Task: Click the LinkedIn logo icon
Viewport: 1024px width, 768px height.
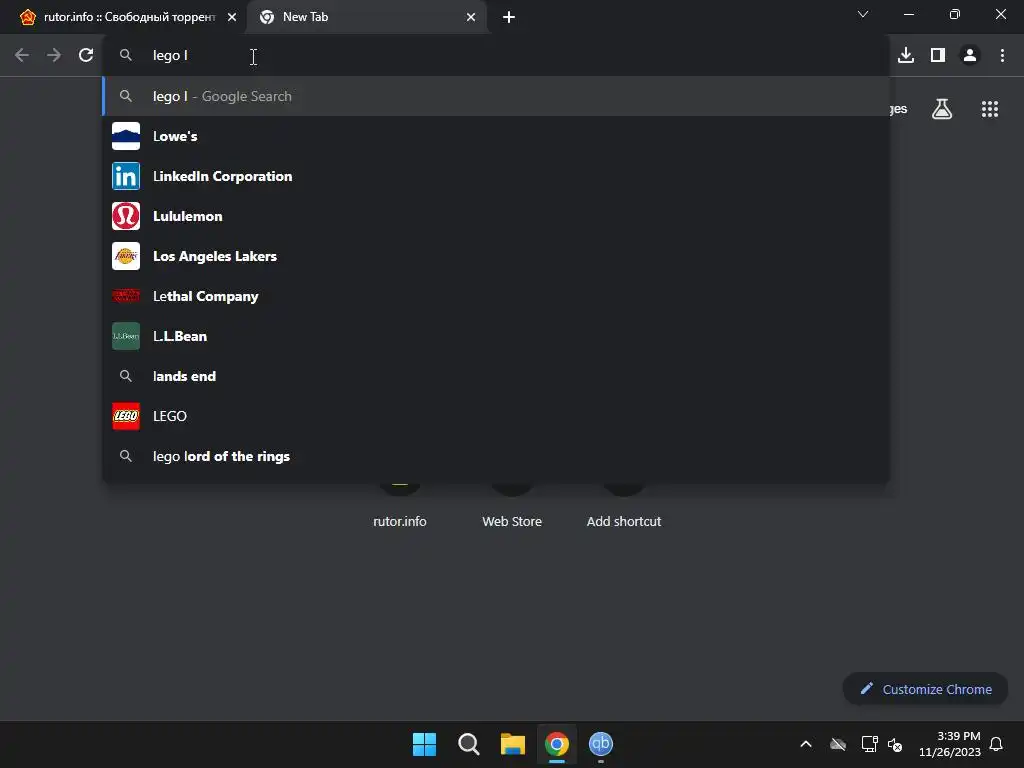Action: [x=125, y=176]
